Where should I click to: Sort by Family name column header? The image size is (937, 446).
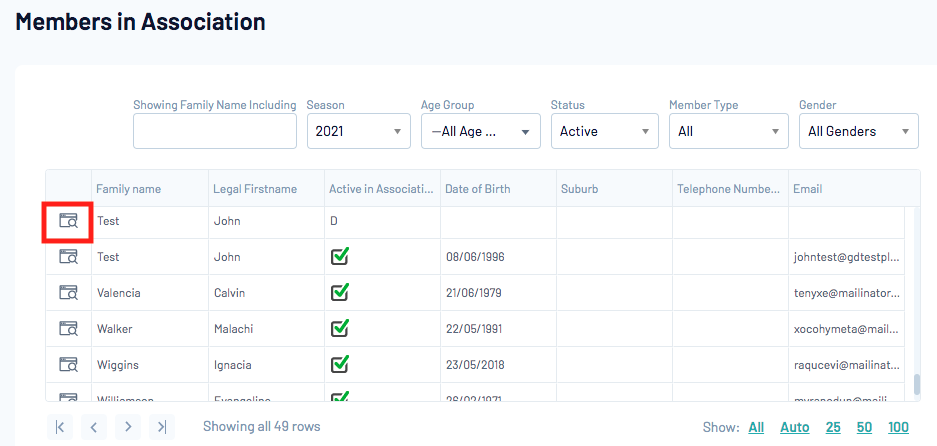point(128,189)
